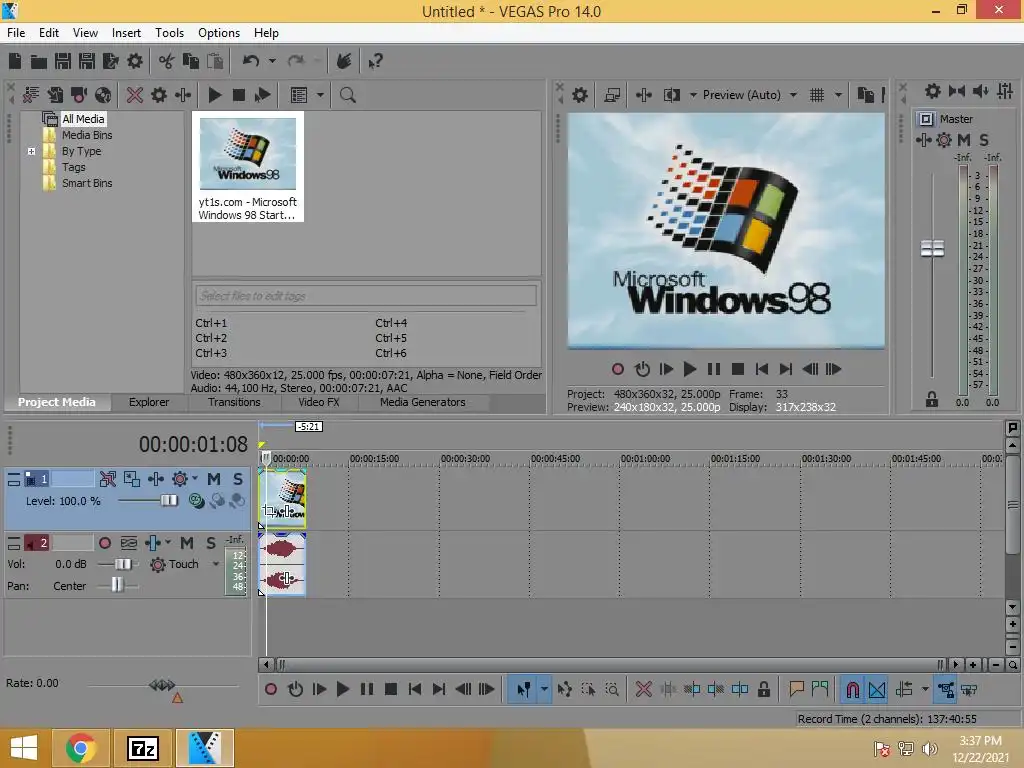Open the Normal Edit Tool dropdown arrow
1024x768 pixels.
pyautogui.click(x=544, y=689)
